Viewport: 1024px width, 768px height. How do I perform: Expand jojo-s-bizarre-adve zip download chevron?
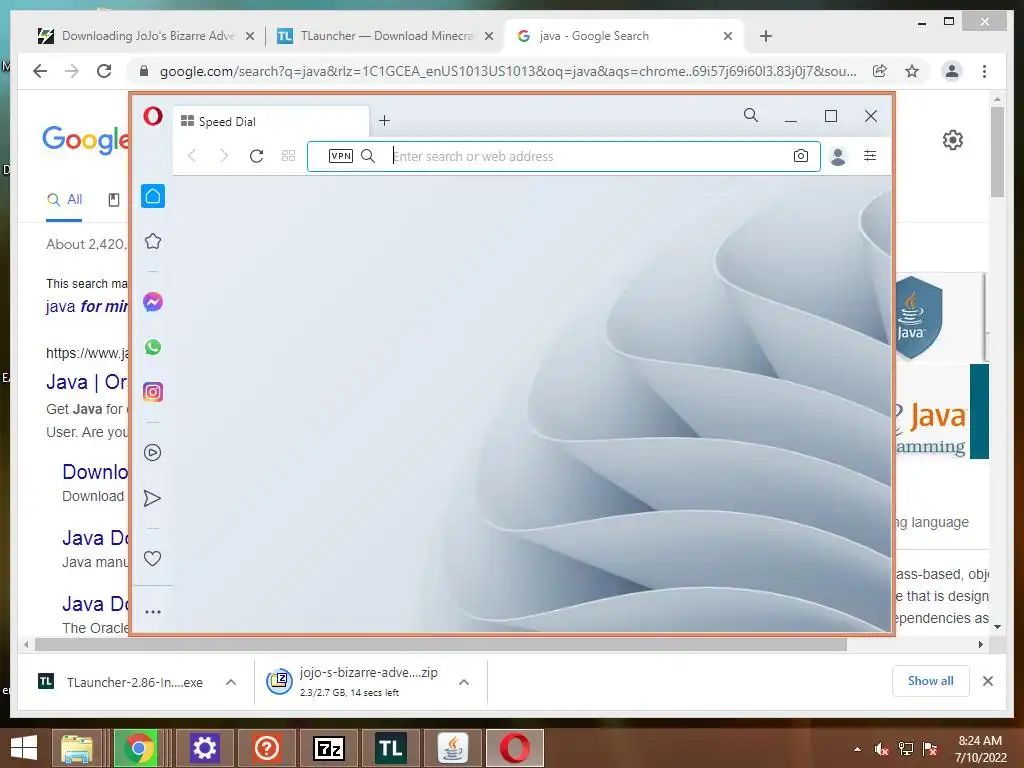(464, 682)
